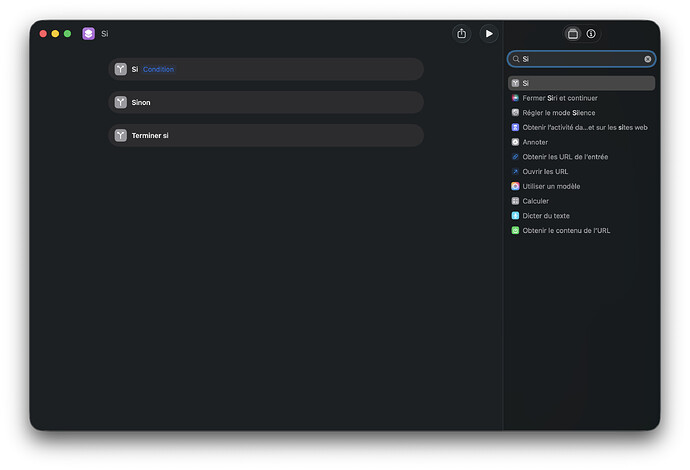
Task: Select "Dicter du texte" action
Action: [546, 216]
